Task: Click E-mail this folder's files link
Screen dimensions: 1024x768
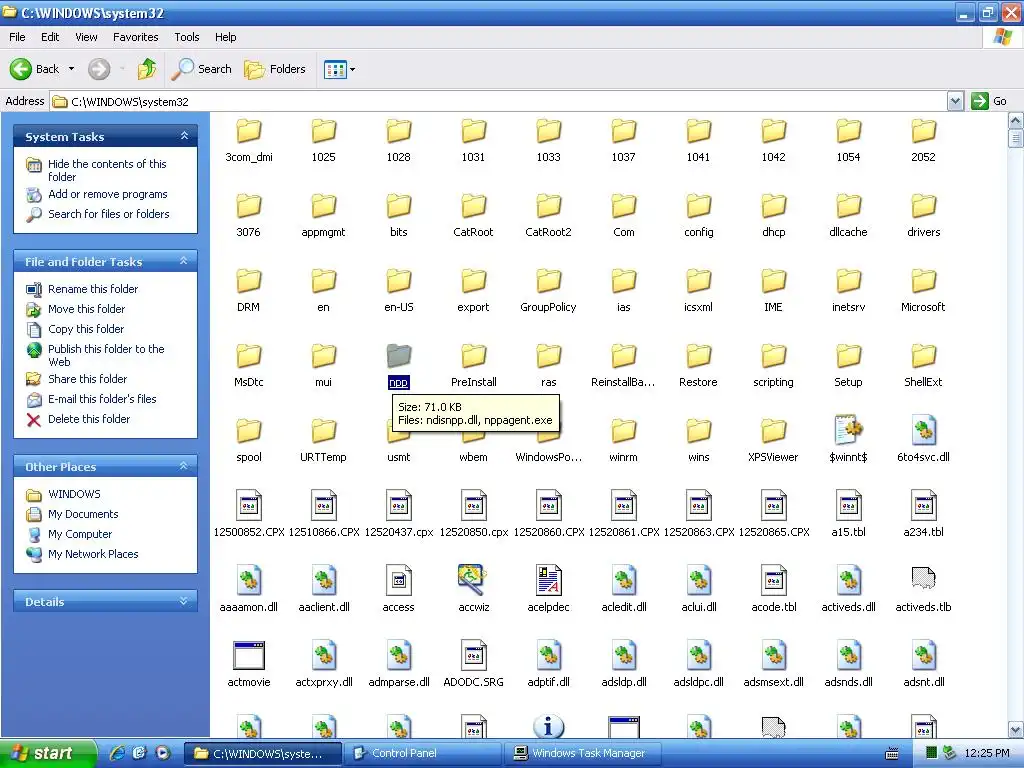Action: tap(102, 399)
